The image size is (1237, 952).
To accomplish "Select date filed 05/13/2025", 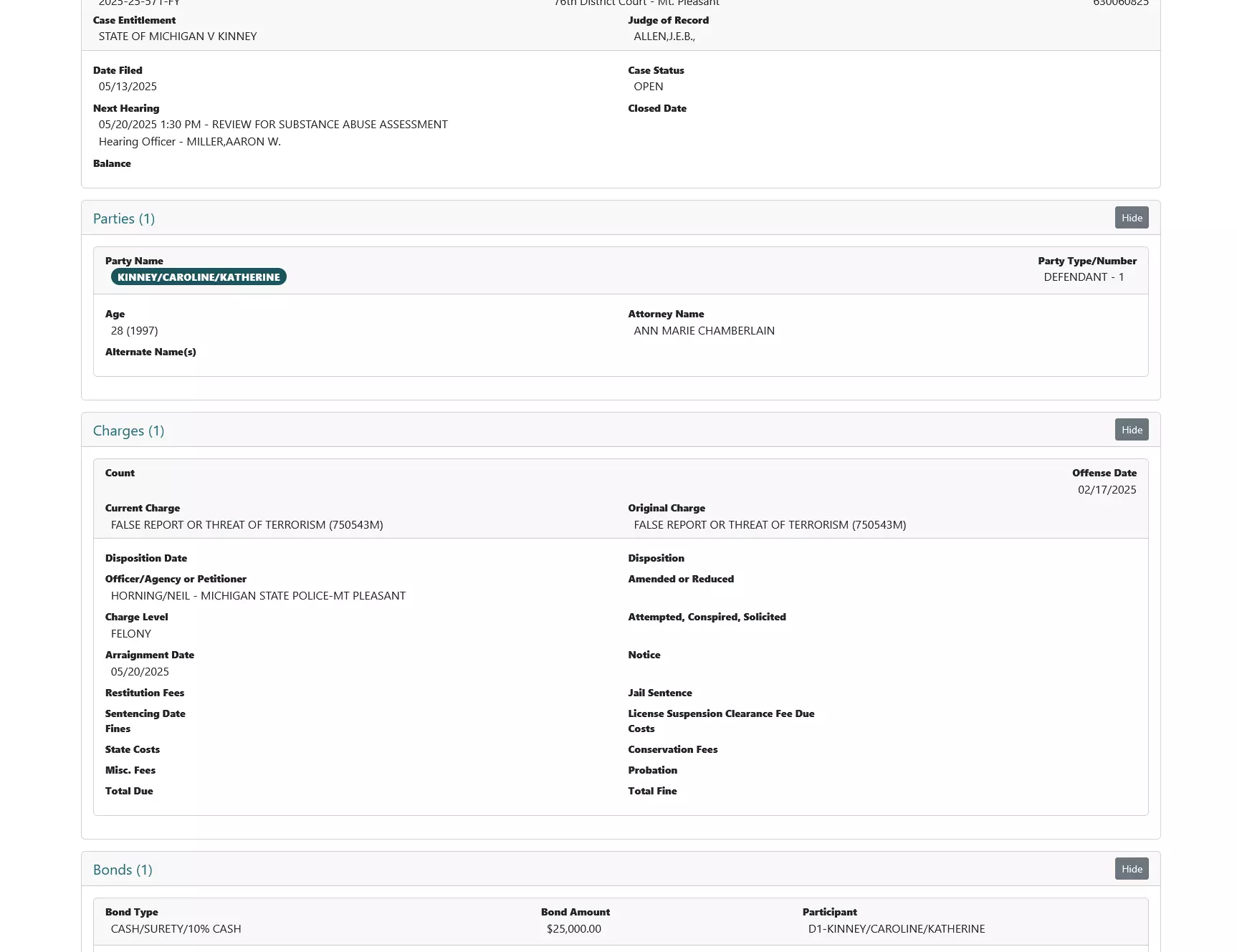I will pyautogui.click(x=128, y=87).
